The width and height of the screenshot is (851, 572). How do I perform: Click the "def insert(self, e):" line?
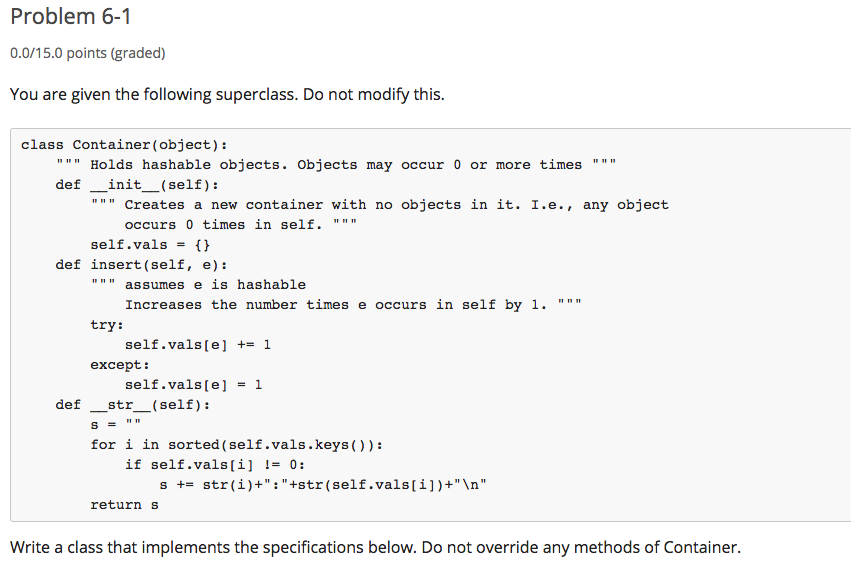(x=141, y=265)
